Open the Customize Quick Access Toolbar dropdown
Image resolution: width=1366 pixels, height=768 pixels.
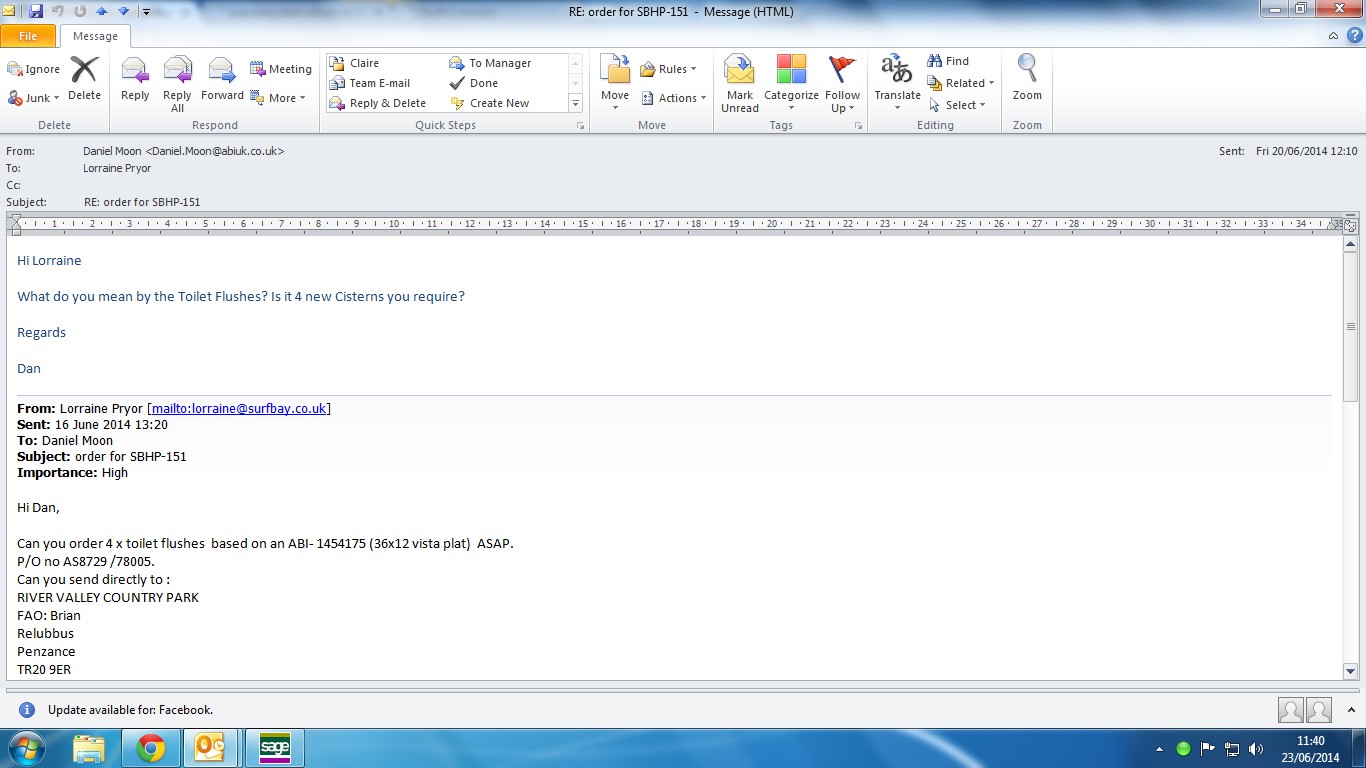(x=146, y=12)
